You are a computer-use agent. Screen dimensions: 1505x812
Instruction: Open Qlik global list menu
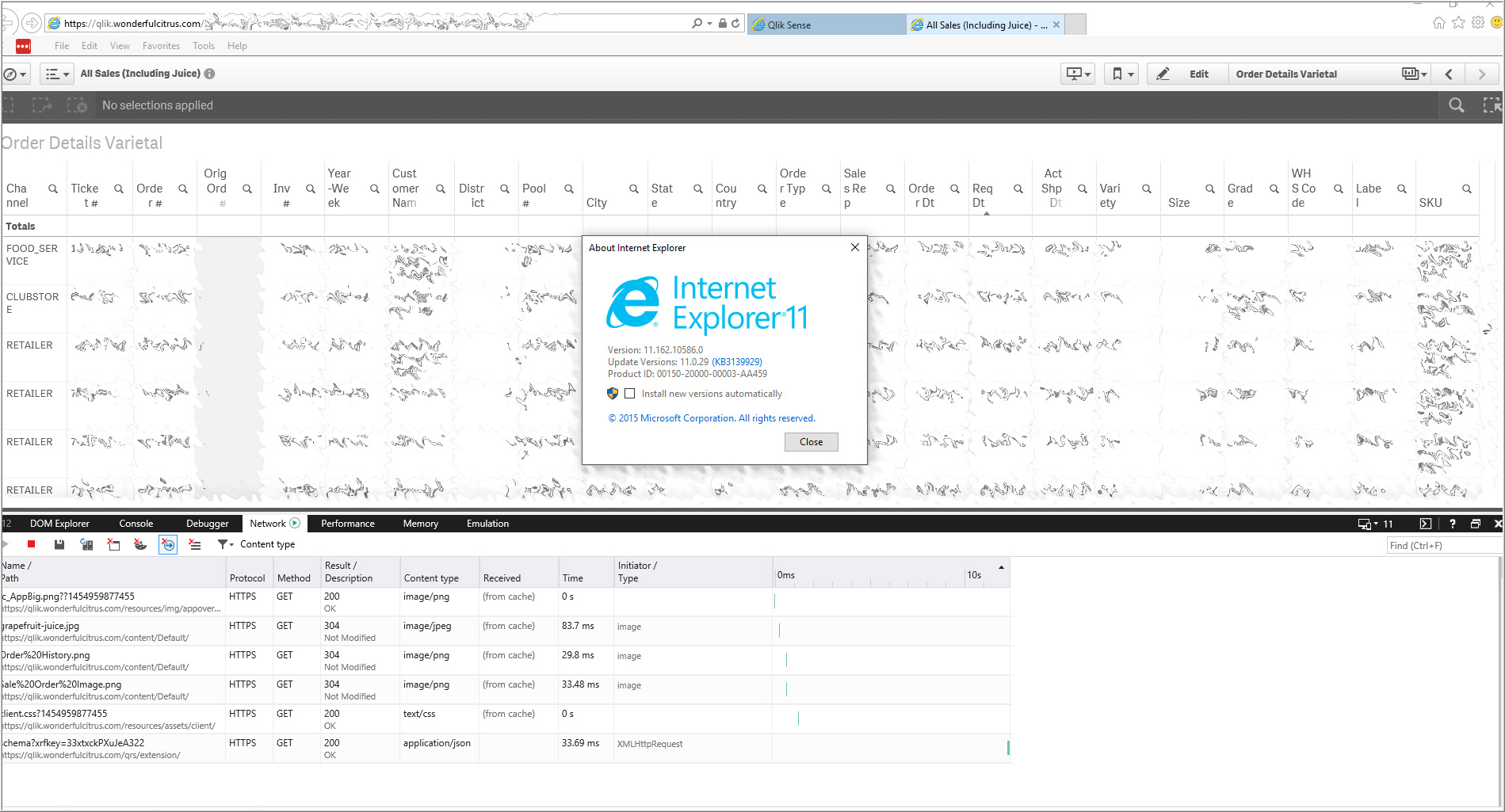(56, 74)
